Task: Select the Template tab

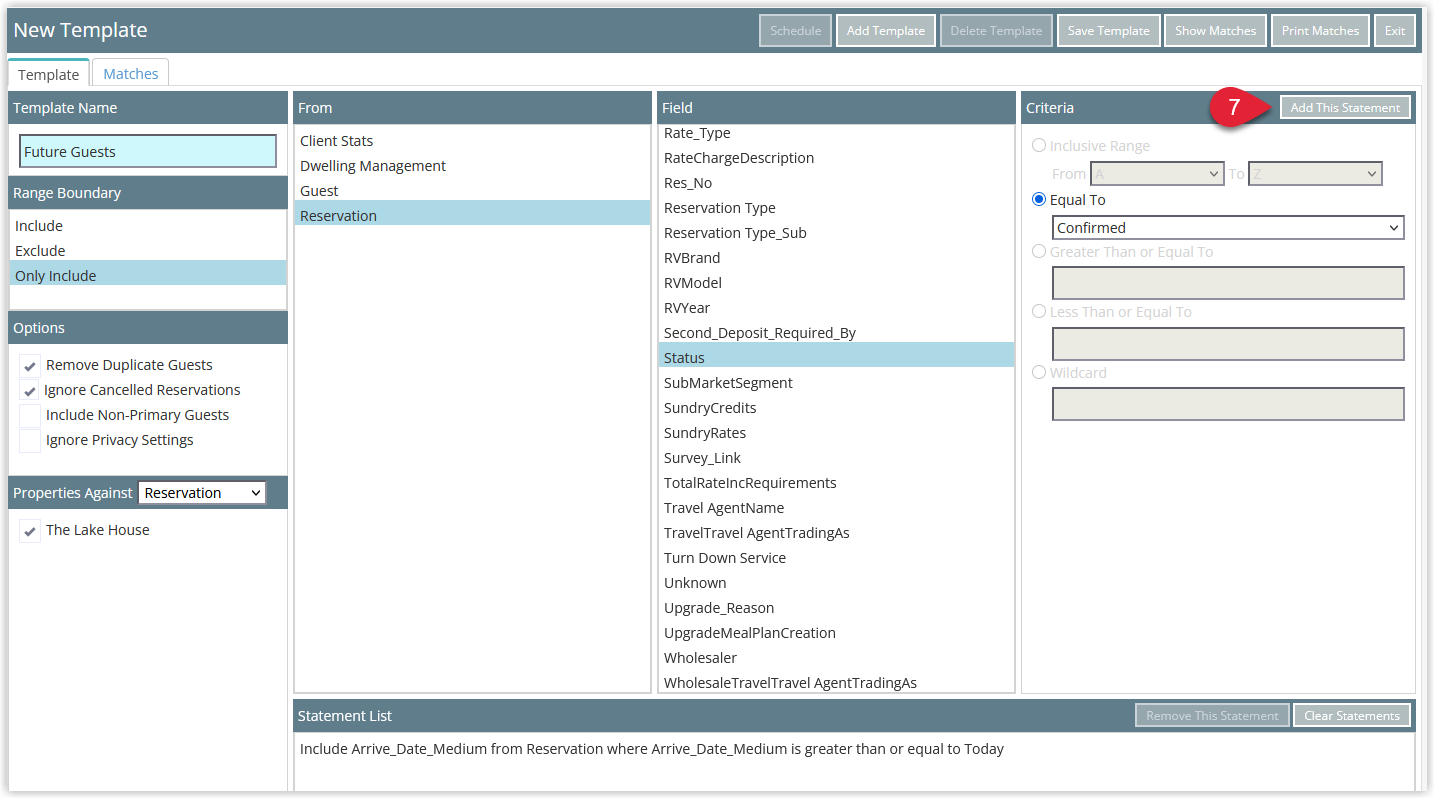Action: 48,74
